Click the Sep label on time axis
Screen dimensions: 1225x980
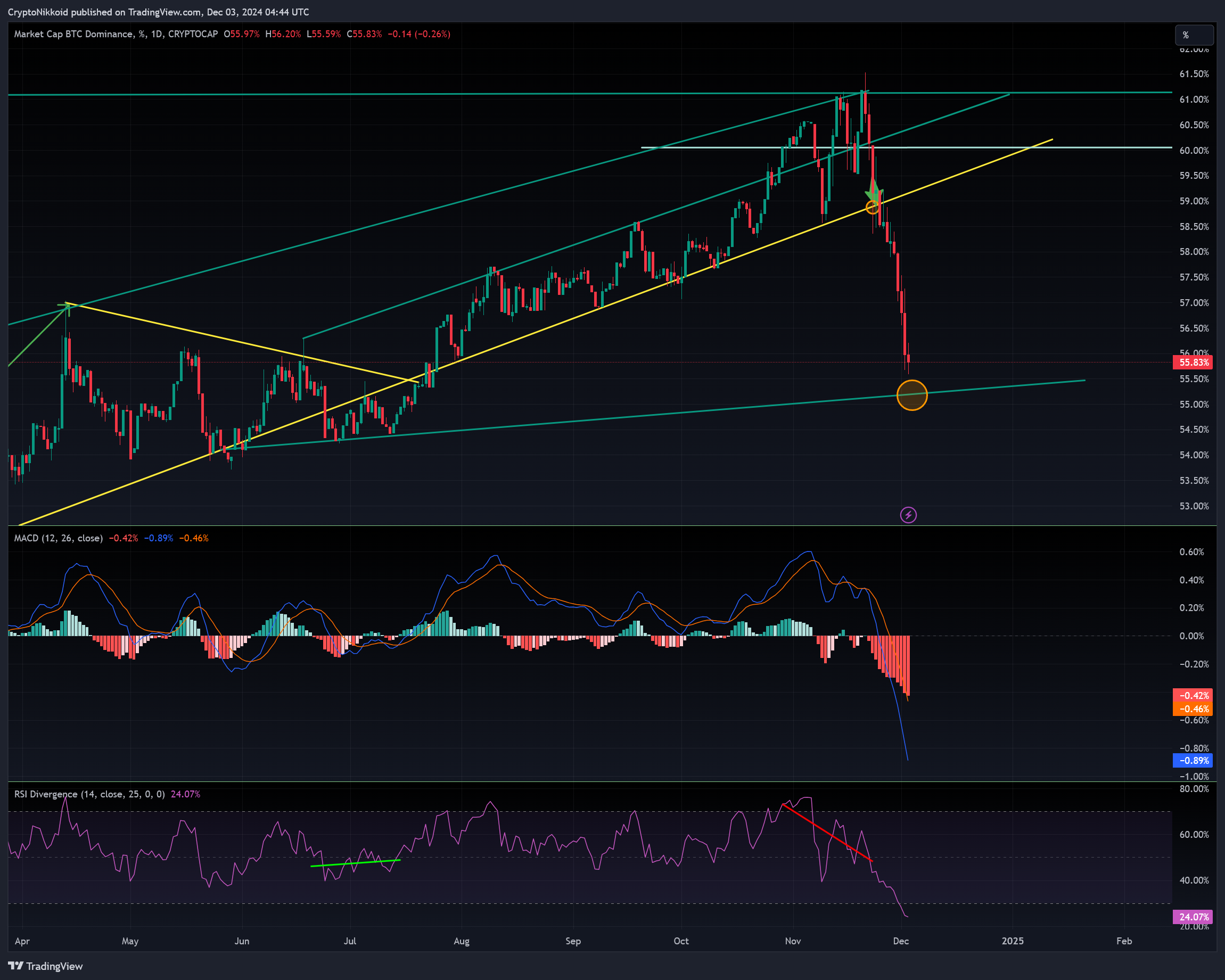pos(573,941)
